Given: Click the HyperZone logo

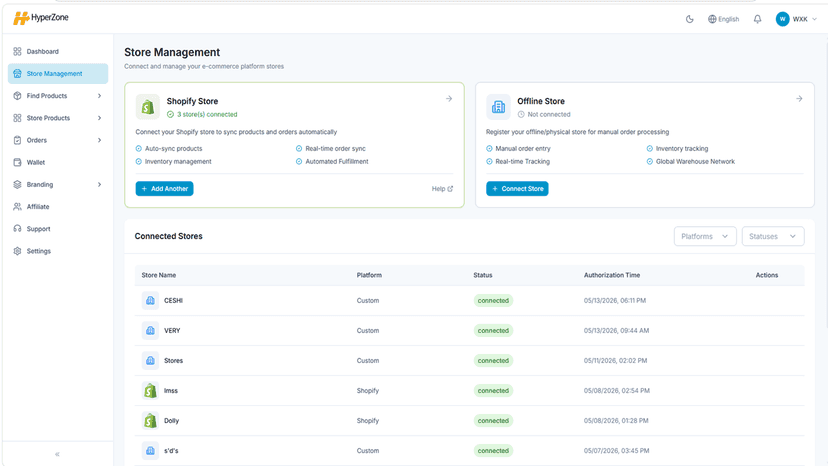Looking at the screenshot, I should (41, 18).
